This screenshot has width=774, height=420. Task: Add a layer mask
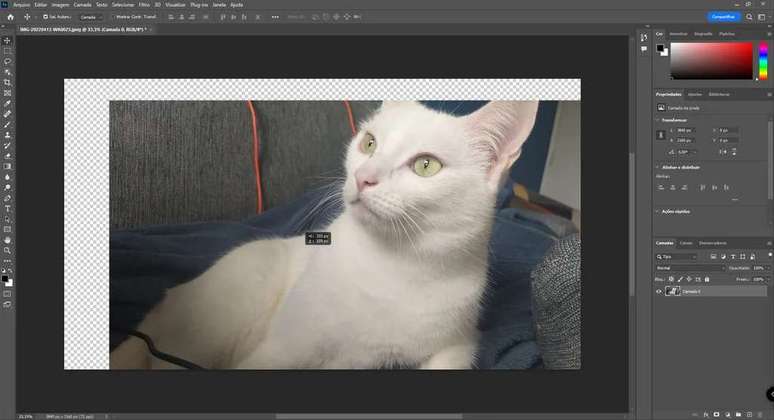pyautogui.click(x=716, y=415)
